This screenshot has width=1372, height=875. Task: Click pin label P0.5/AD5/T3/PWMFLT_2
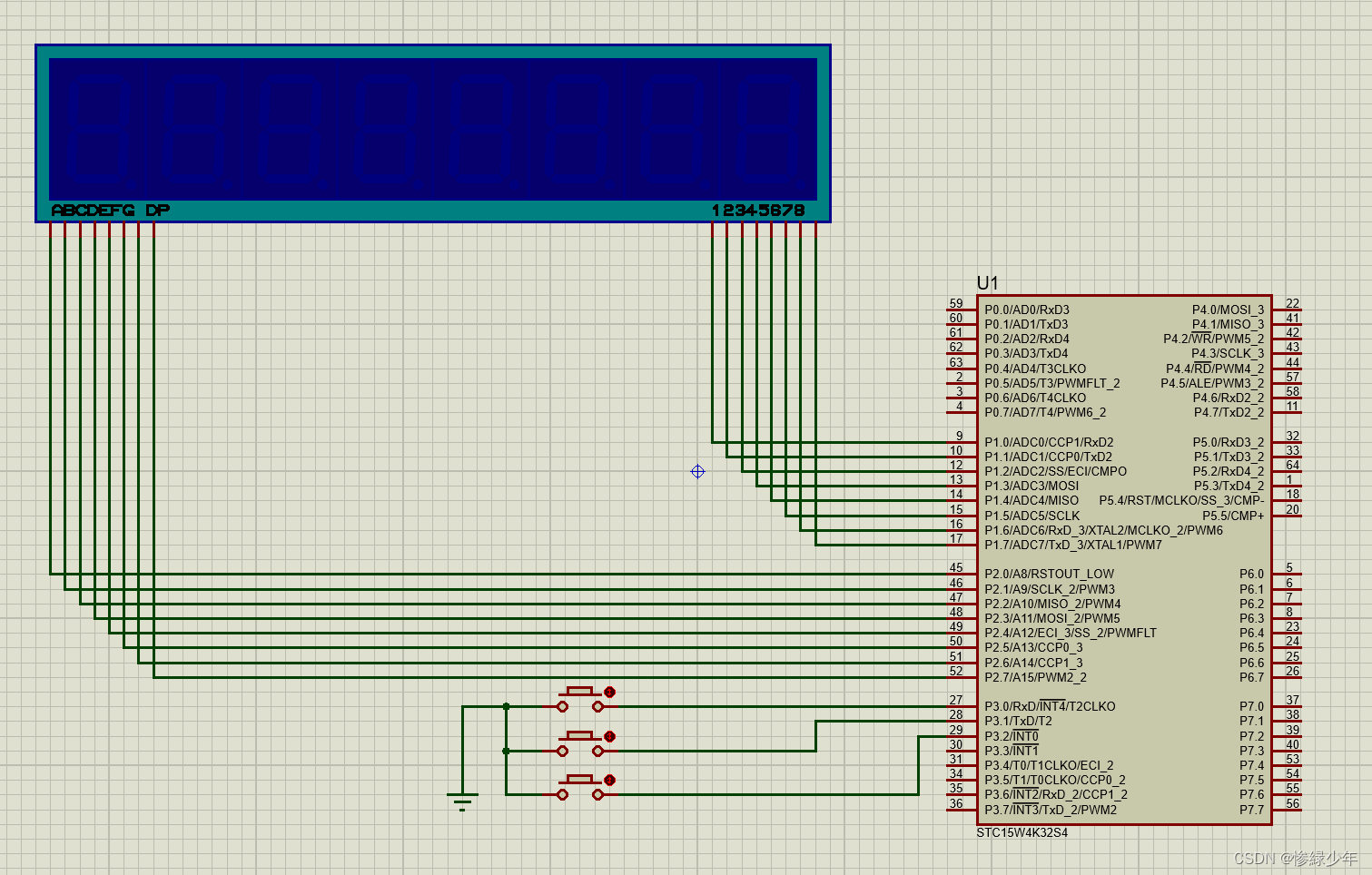[x=1052, y=383]
